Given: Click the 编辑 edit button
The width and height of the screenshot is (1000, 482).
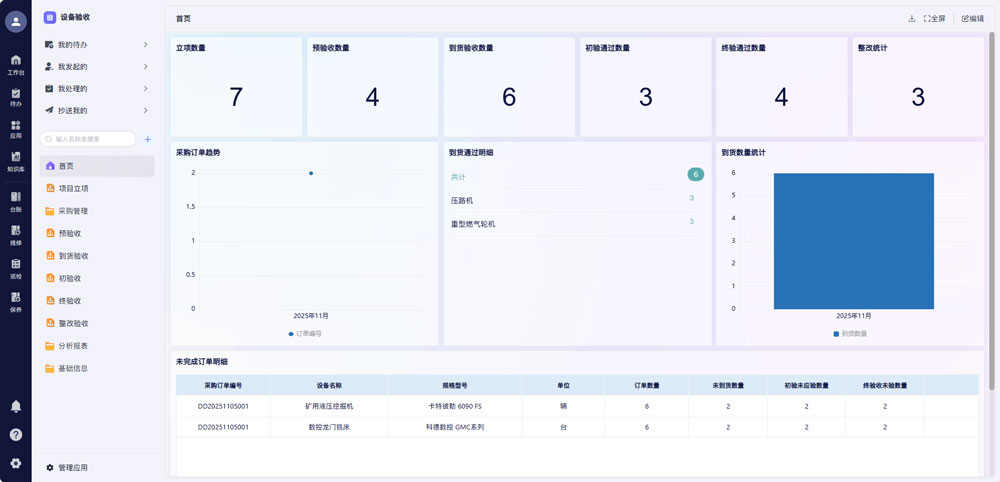Looking at the screenshot, I should point(972,19).
